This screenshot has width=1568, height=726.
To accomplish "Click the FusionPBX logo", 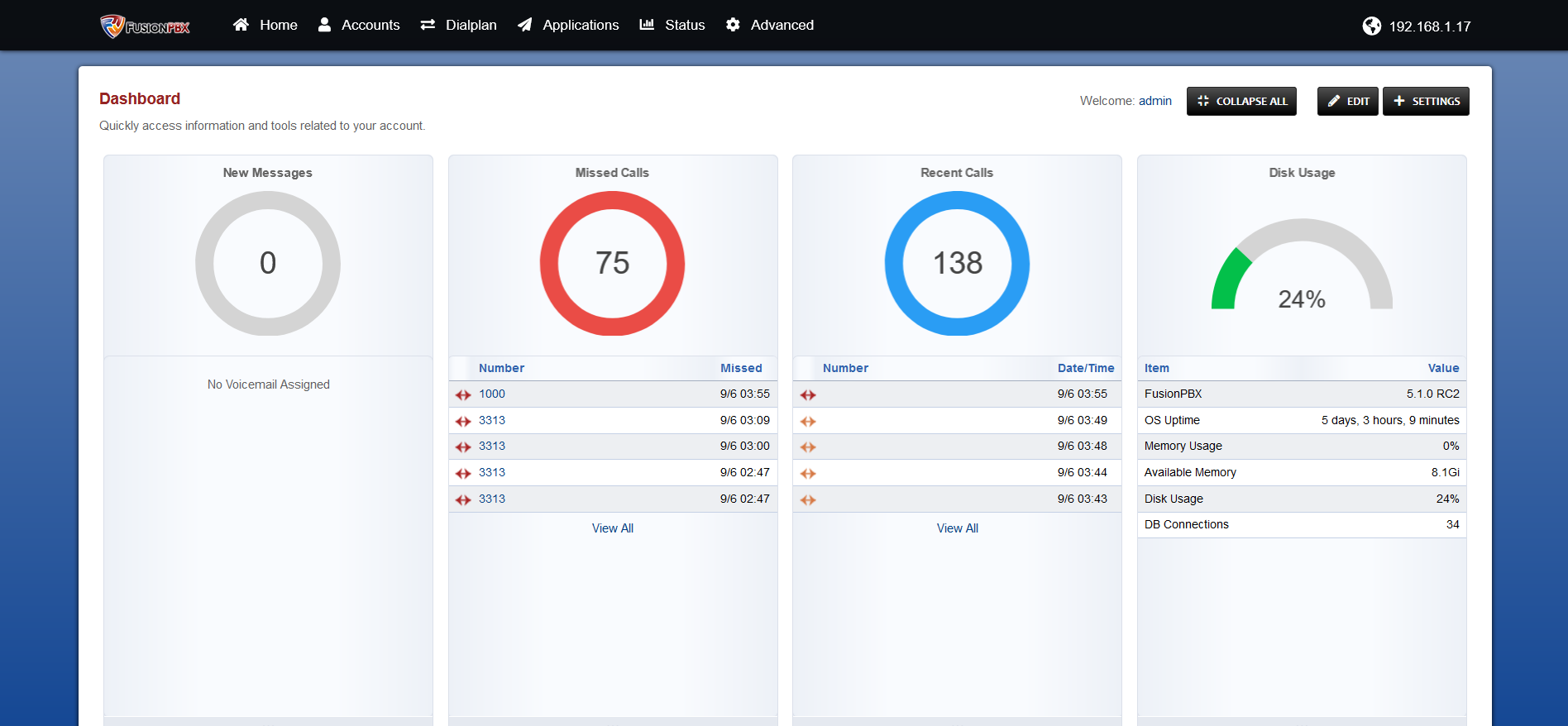I will [x=145, y=26].
